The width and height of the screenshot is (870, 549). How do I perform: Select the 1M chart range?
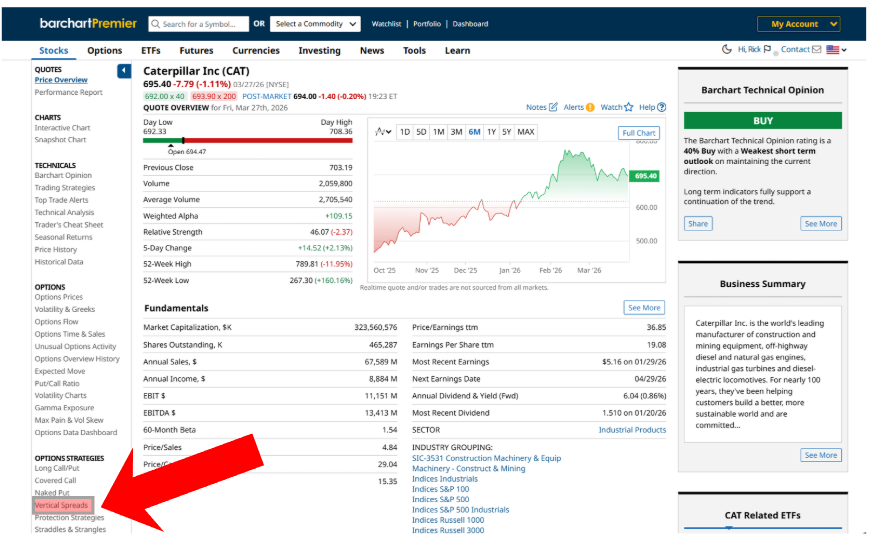click(x=439, y=132)
